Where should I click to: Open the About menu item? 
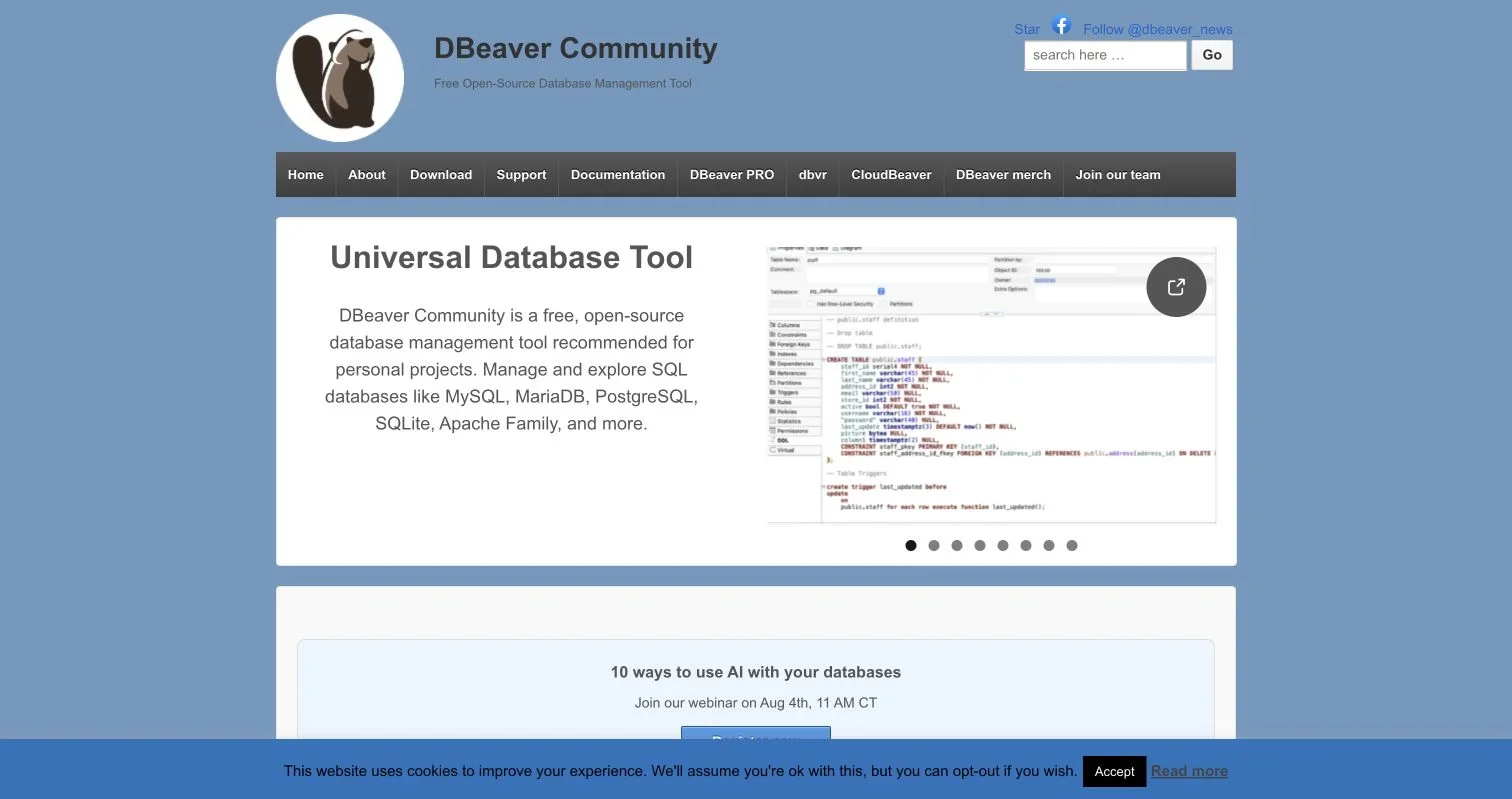[x=367, y=174]
